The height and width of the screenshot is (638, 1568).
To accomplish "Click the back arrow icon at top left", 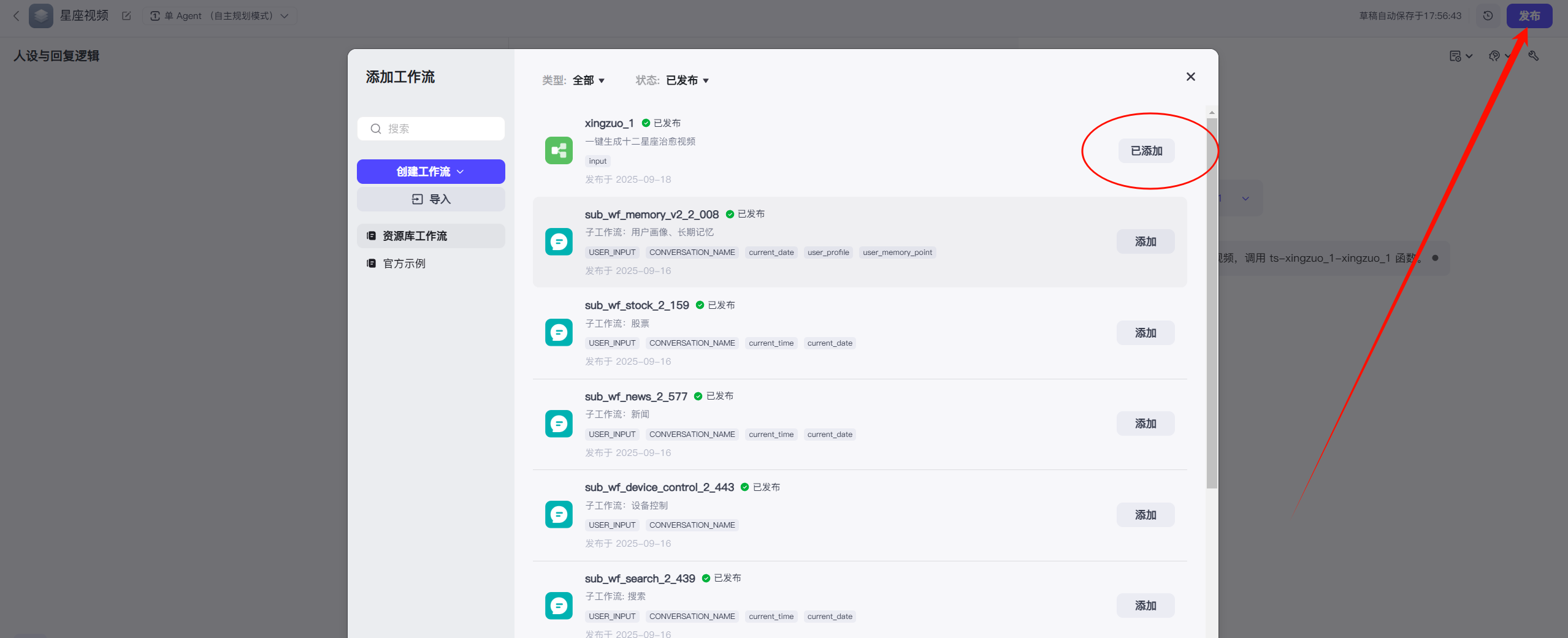I will (17, 16).
